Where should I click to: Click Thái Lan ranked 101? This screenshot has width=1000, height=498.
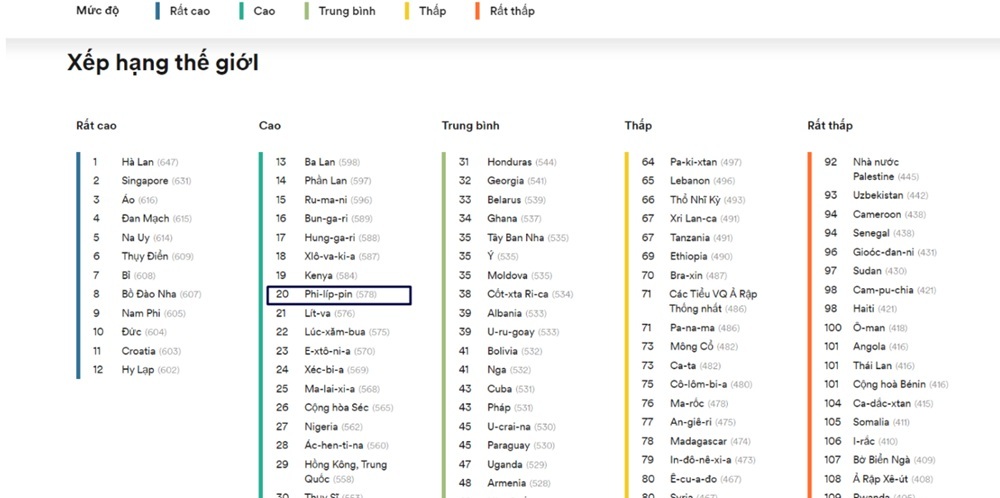[870, 366]
